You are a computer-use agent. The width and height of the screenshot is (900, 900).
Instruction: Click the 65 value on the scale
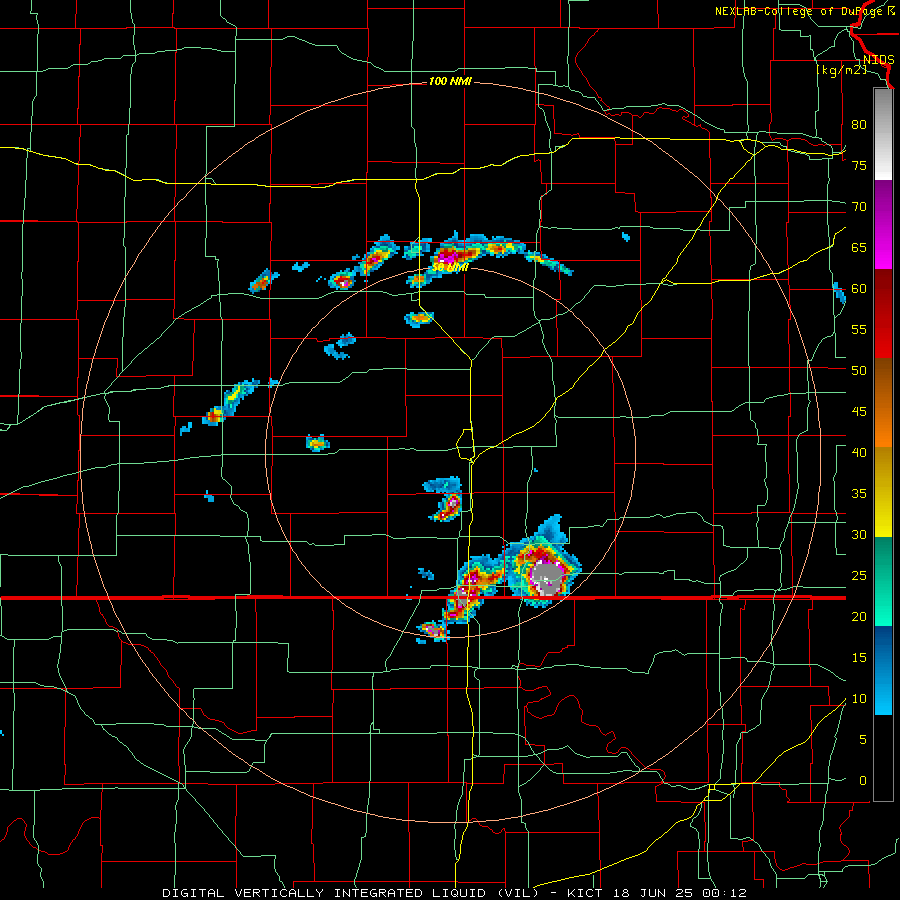[859, 247]
